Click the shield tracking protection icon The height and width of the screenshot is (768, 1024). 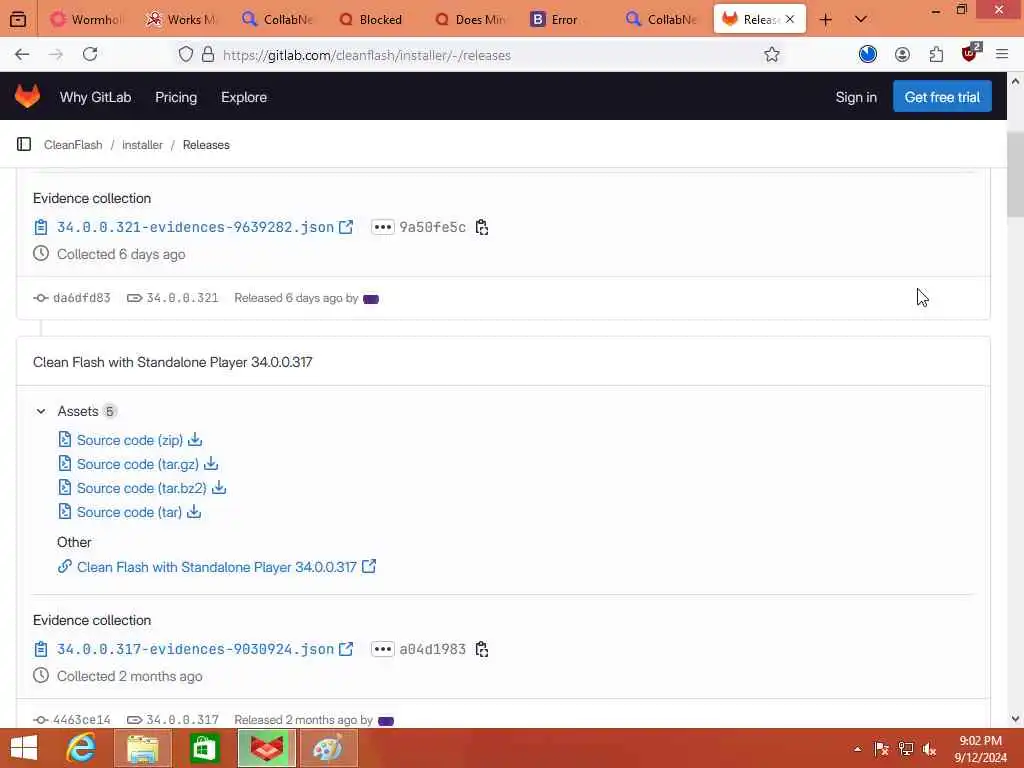click(185, 55)
